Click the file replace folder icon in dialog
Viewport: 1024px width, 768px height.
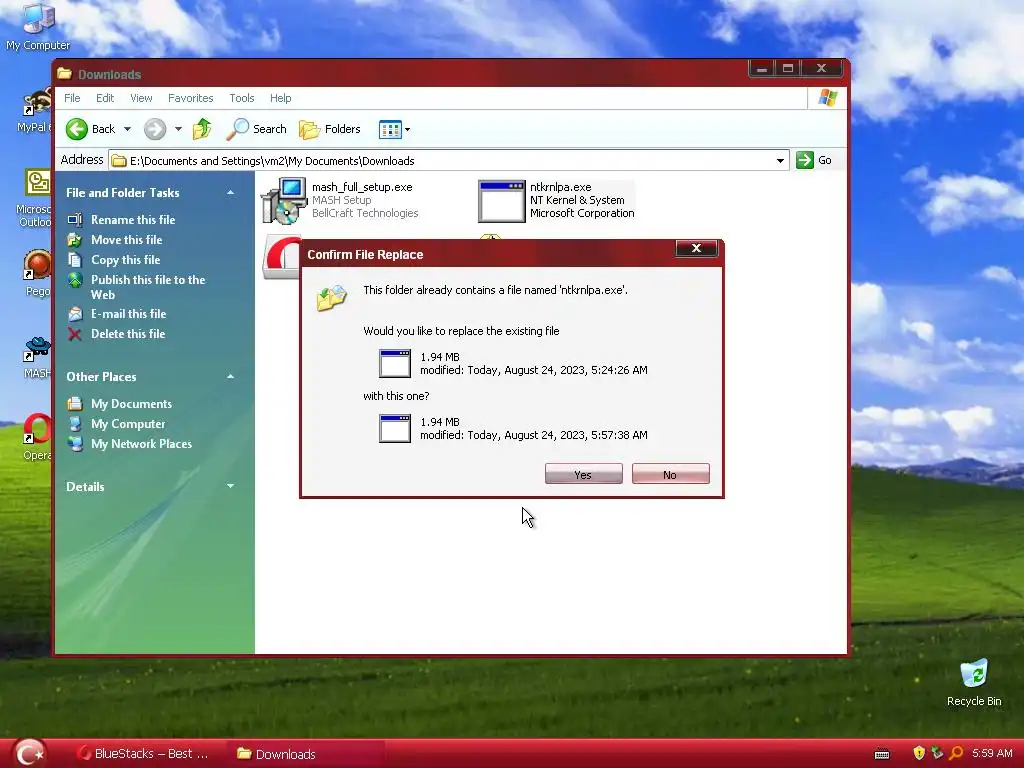[x=332, y=298]
